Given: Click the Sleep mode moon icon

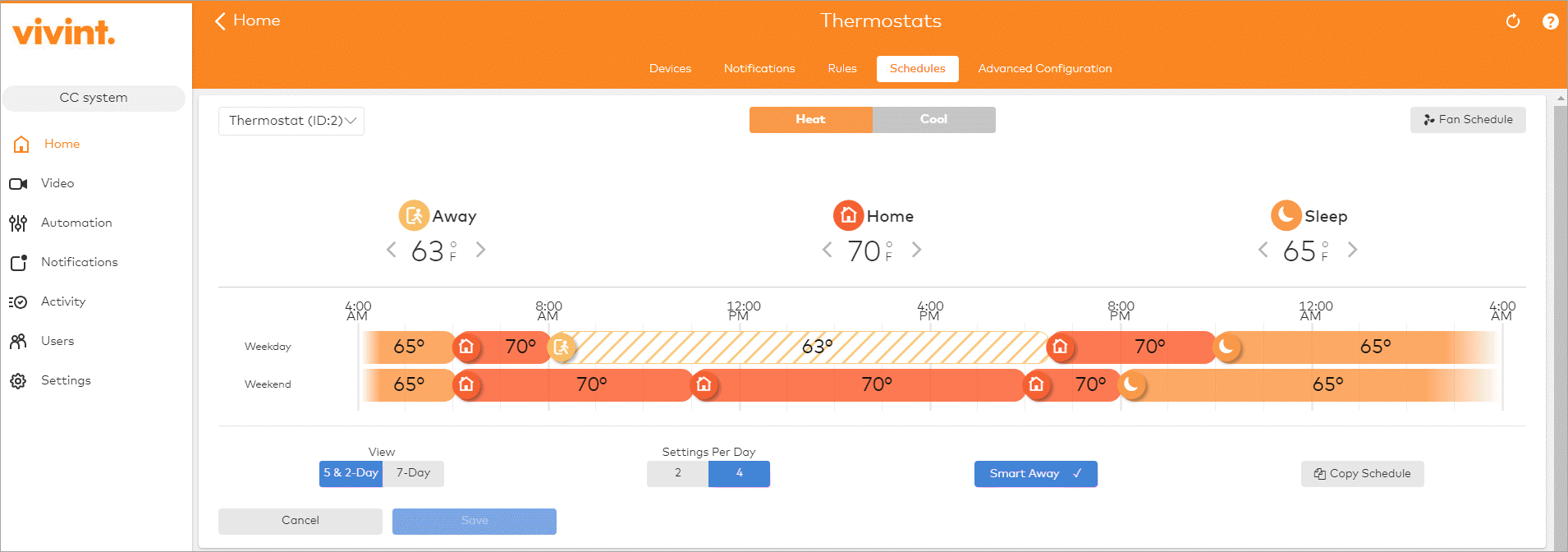Looking at the screenshot, I should coord(1286,215).
